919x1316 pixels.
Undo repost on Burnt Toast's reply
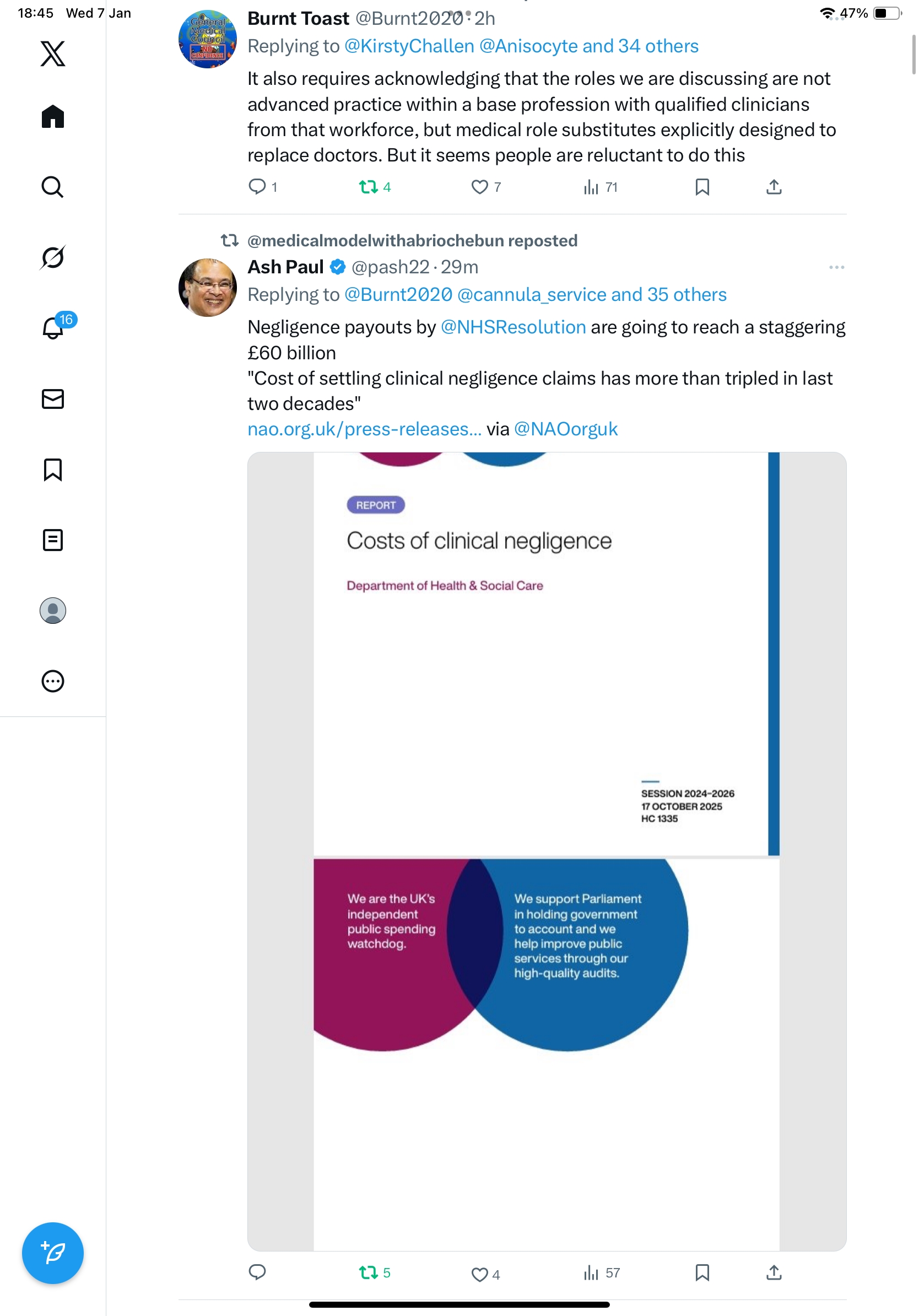click(368, 187)
